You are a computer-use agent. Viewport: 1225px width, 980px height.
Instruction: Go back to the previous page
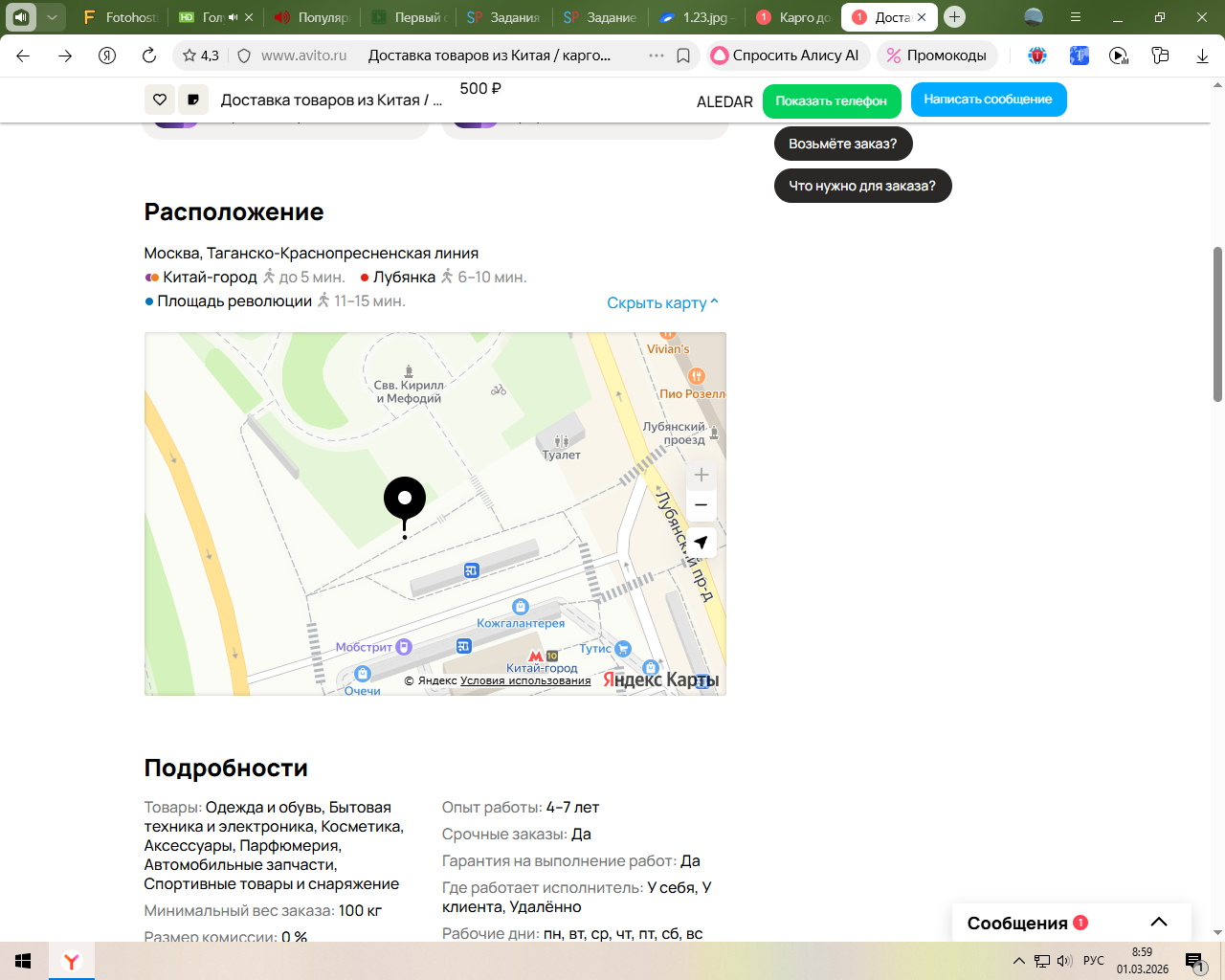tap(23, 56)
